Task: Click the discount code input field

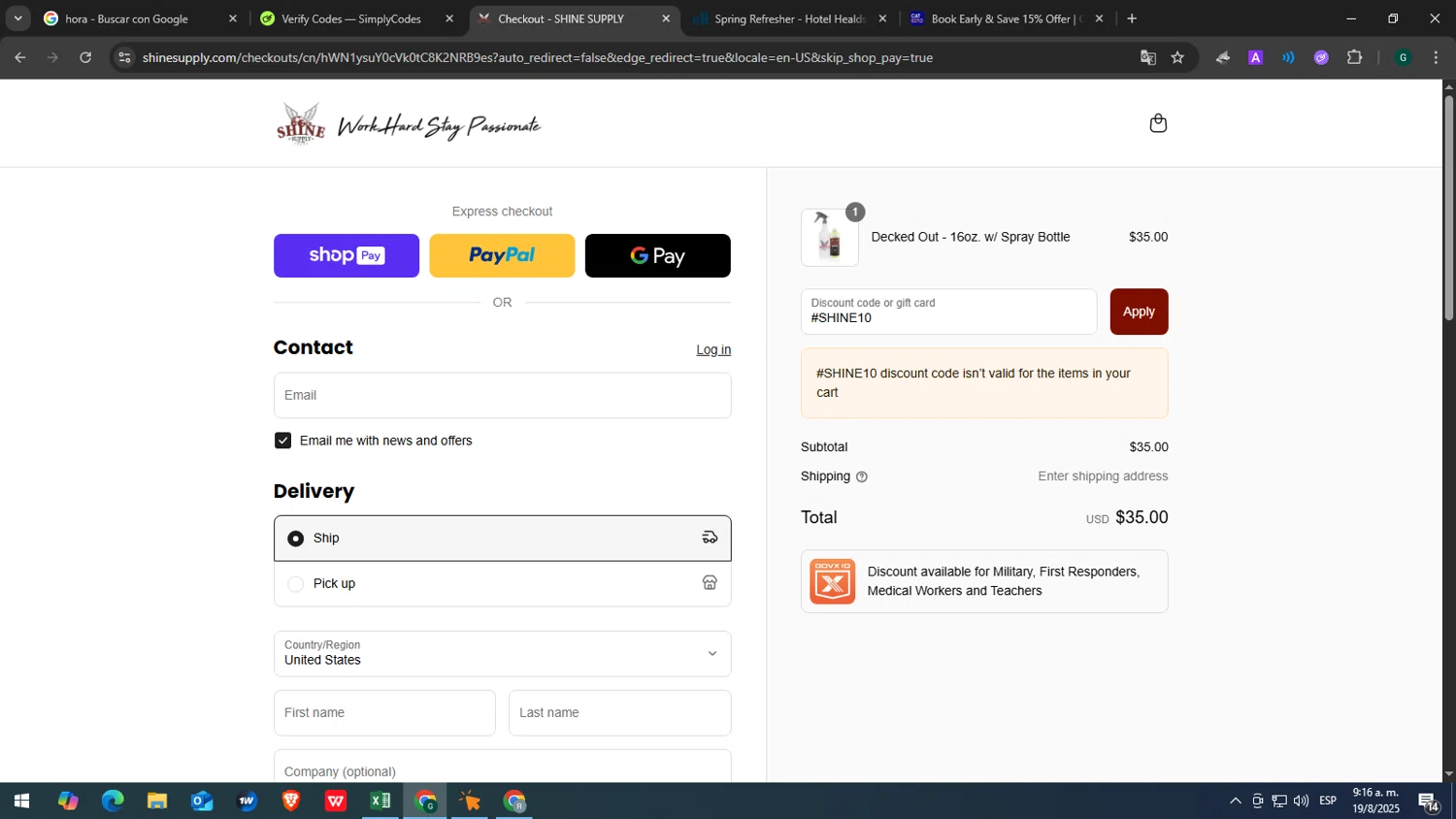Action: click(x=948, y=311)
